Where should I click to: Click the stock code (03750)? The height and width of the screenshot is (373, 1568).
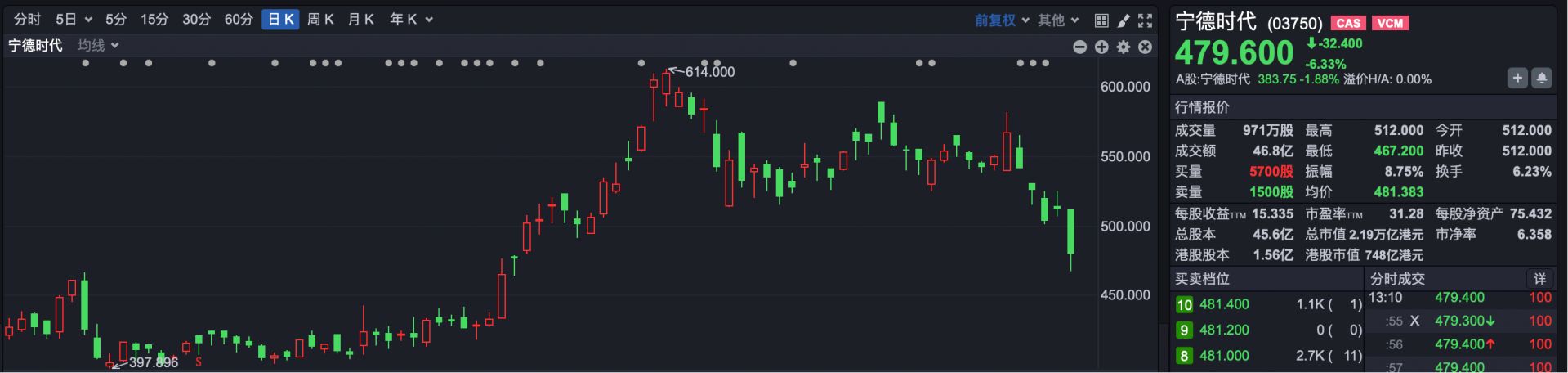click(1294, 24)
